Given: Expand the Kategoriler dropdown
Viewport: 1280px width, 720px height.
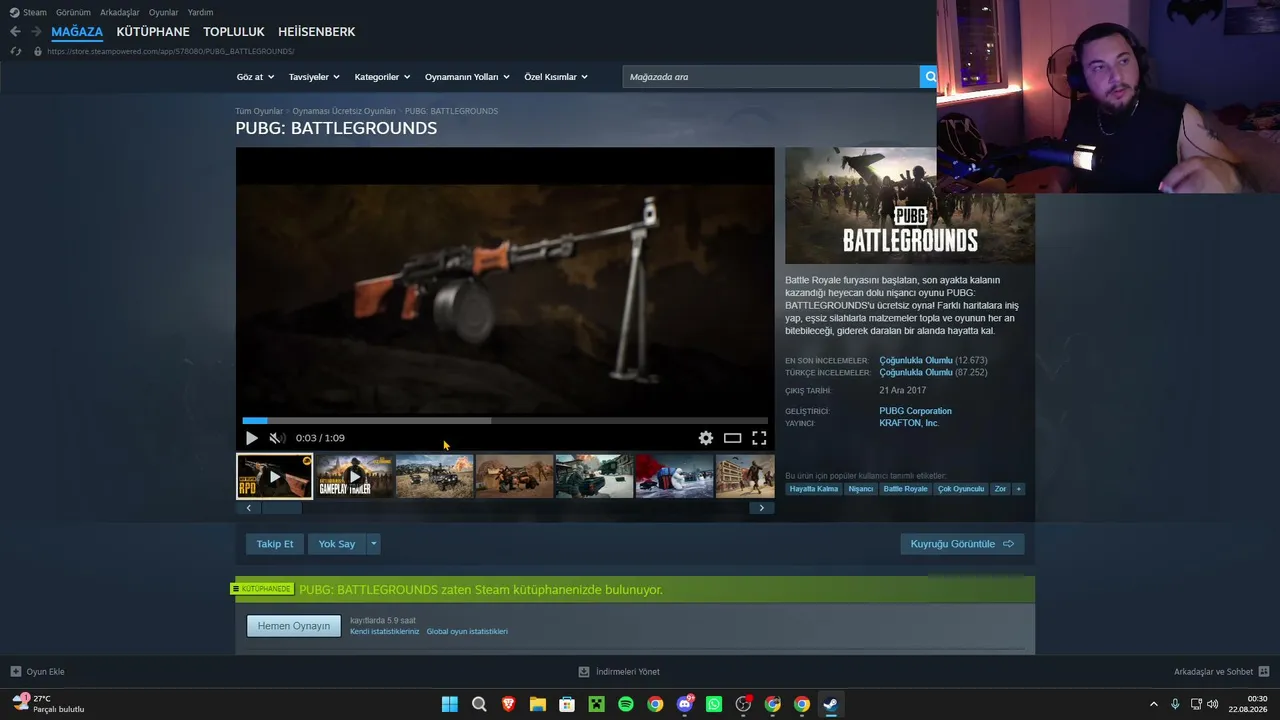Looking at the screenshot, I should [x=383, y=77].
